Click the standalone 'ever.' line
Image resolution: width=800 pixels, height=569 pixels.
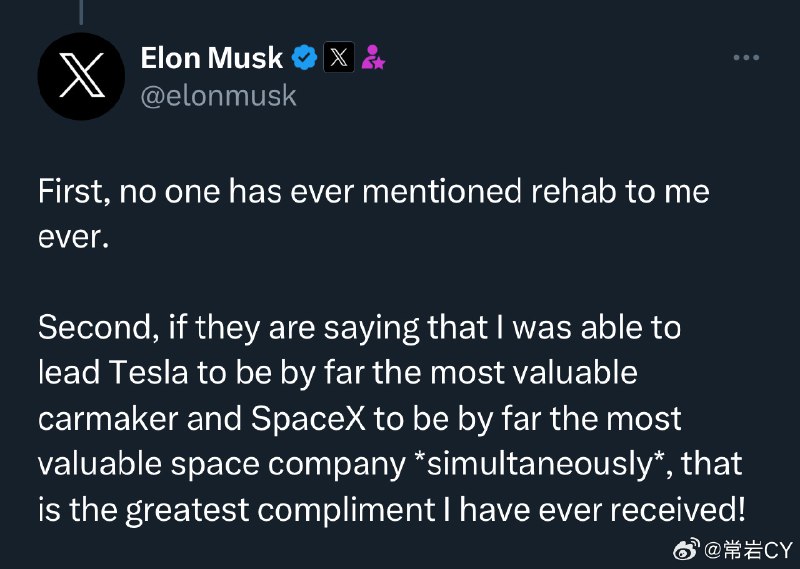(x=73, y=238)
